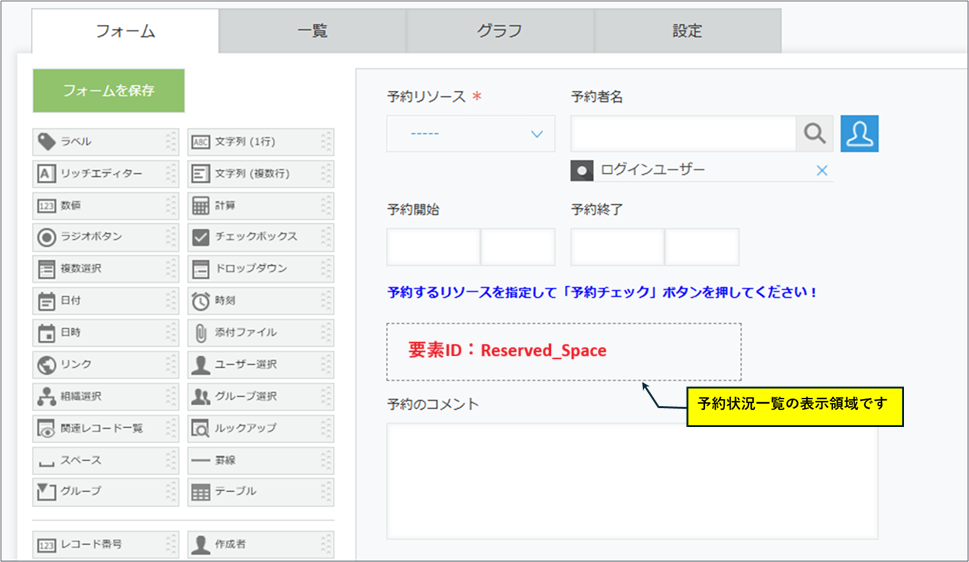The width and height of the screenshot is (969, 562).
Task: Click the 予約のコメント text area
Action: tap(631, 480)
